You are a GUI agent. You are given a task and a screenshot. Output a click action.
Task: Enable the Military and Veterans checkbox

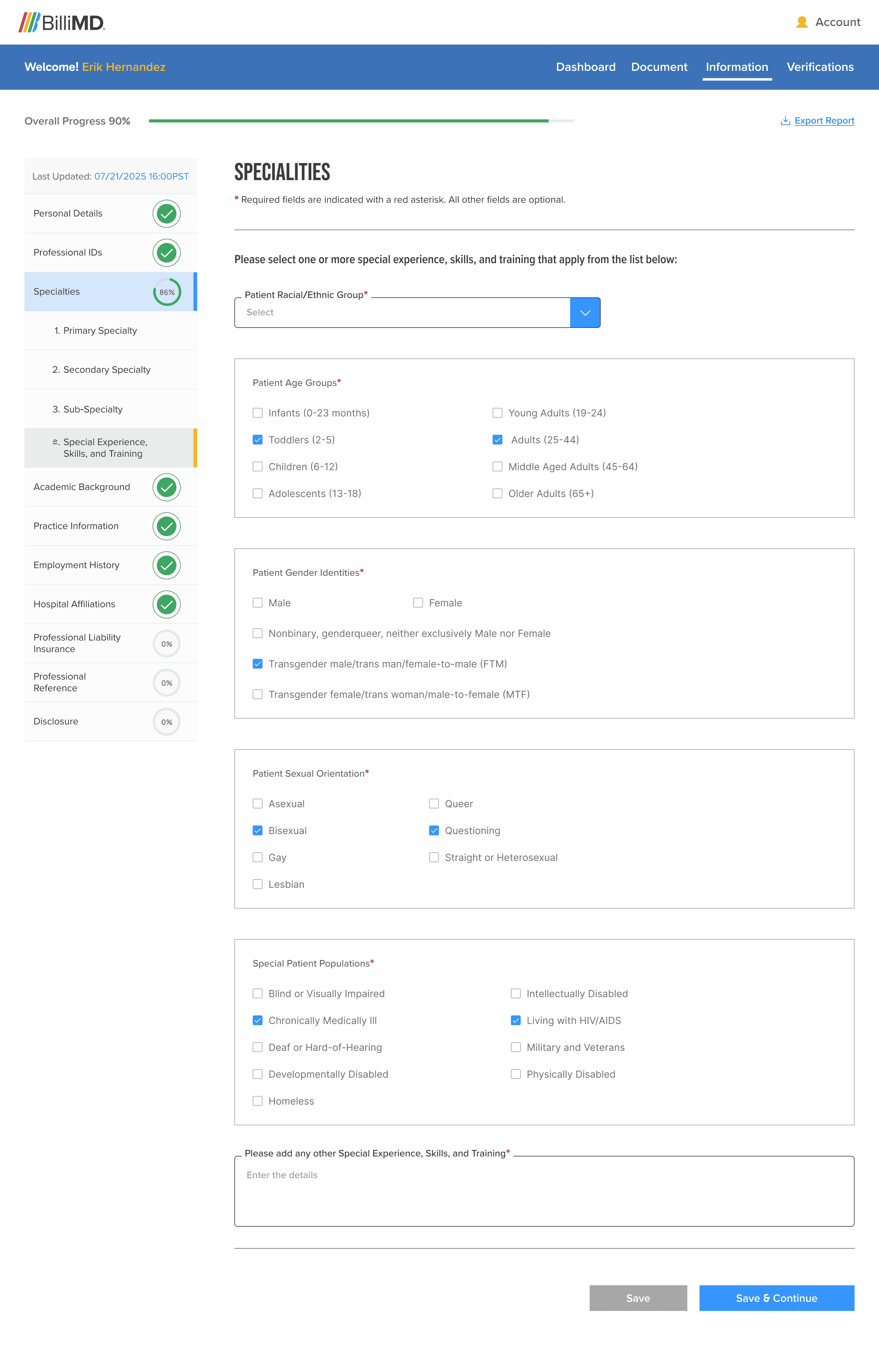tap(515, 1047)
